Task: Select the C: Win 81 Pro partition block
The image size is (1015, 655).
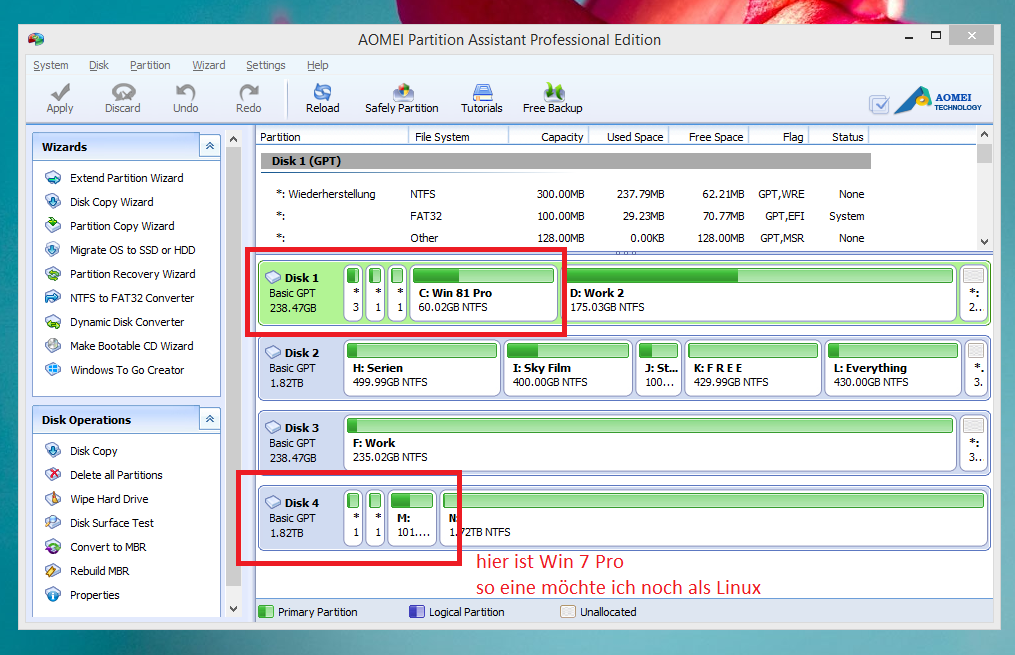Action: click(484, 293)
